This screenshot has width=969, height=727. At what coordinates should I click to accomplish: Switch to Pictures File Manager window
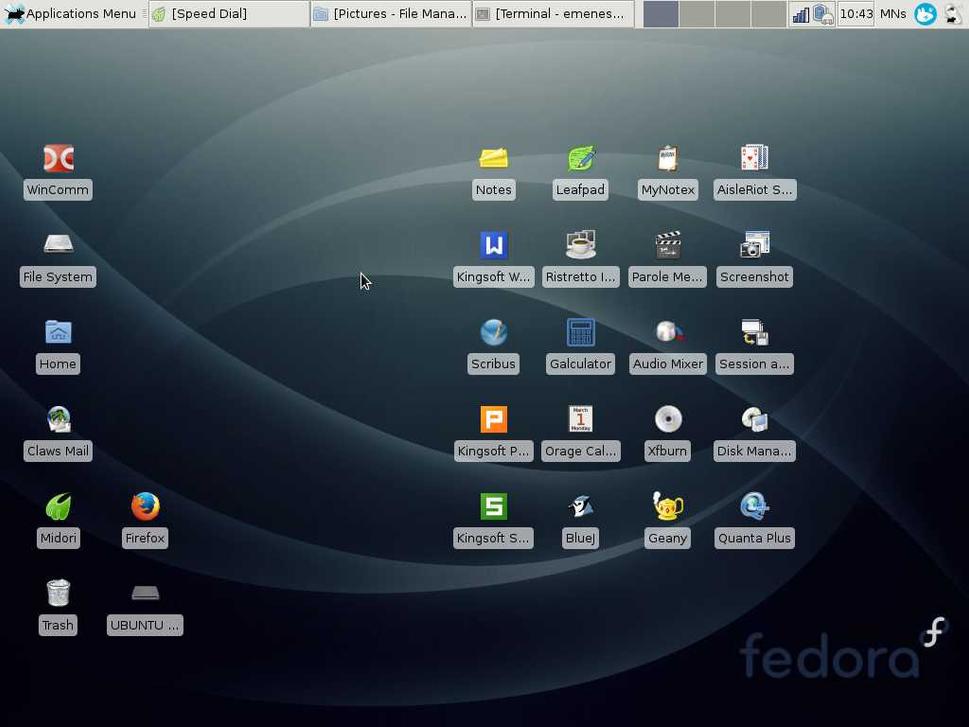391,14
